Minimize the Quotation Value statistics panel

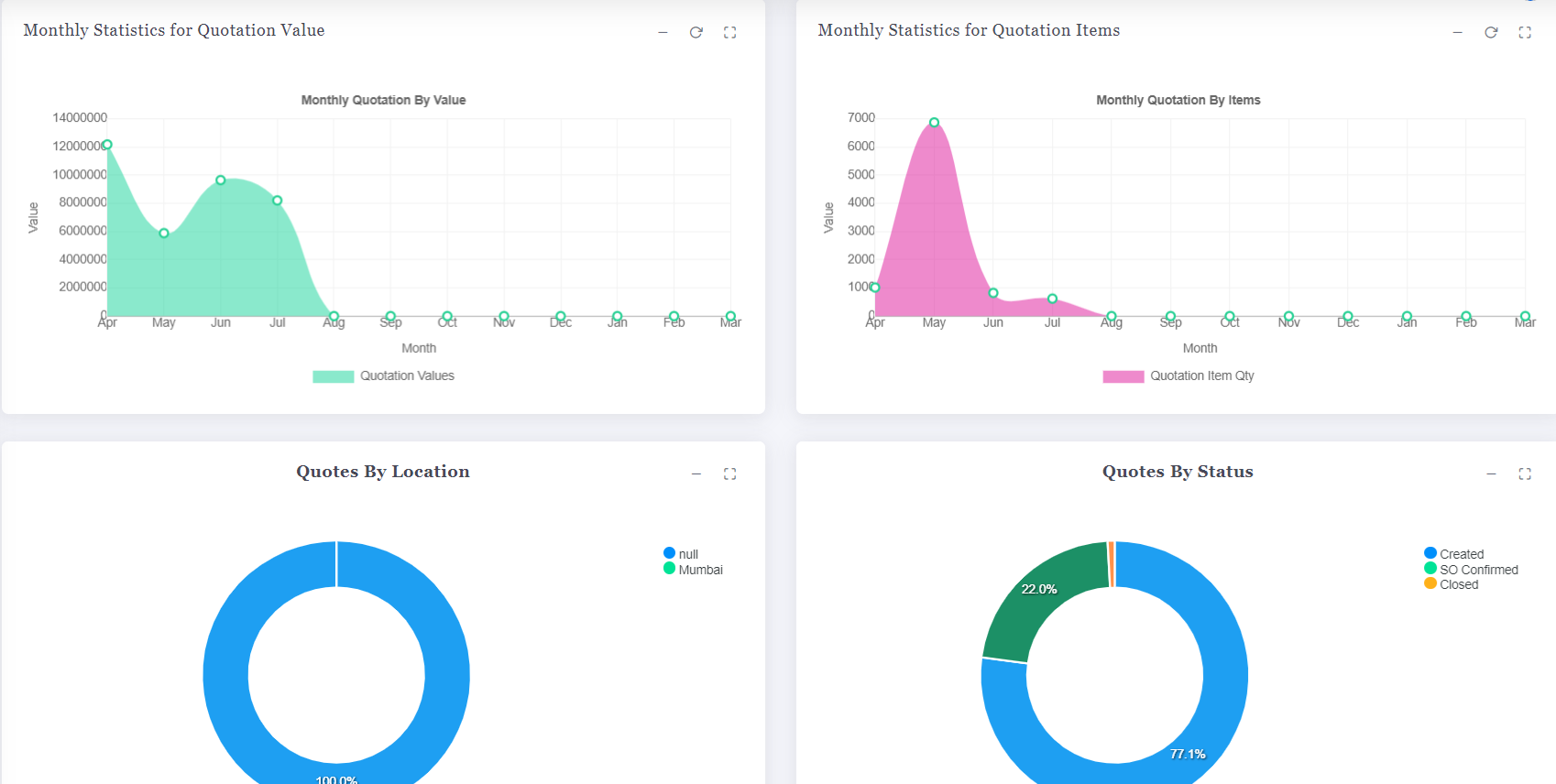pyautogui.click(x=663, y=32)
